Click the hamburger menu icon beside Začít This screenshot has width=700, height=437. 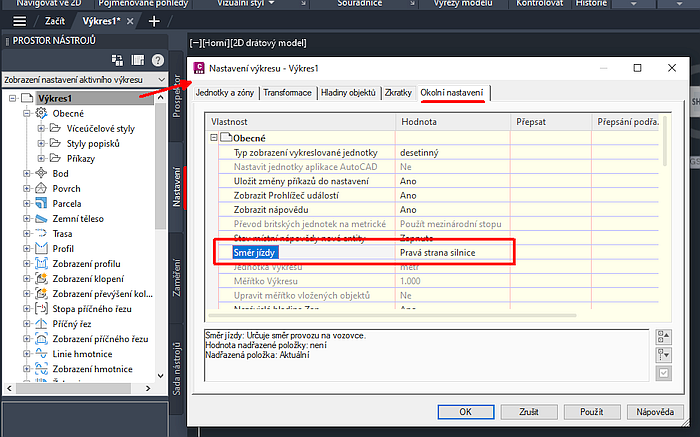pyautogui.click(x=19, y=20)
